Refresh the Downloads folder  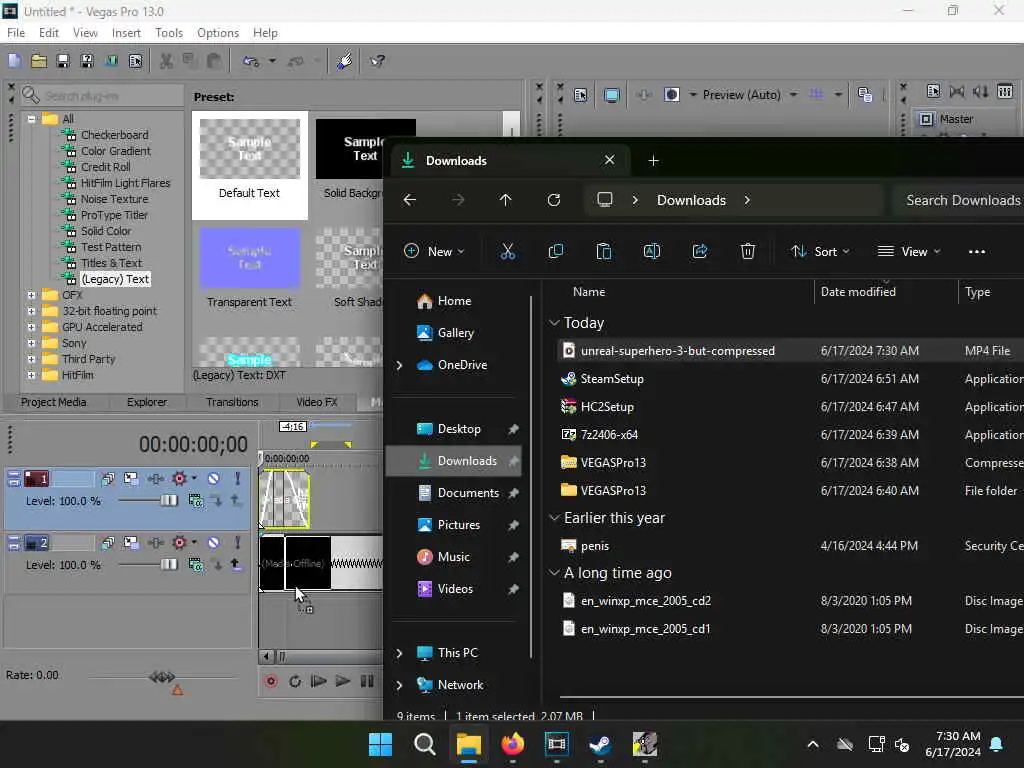pos(554,200)
